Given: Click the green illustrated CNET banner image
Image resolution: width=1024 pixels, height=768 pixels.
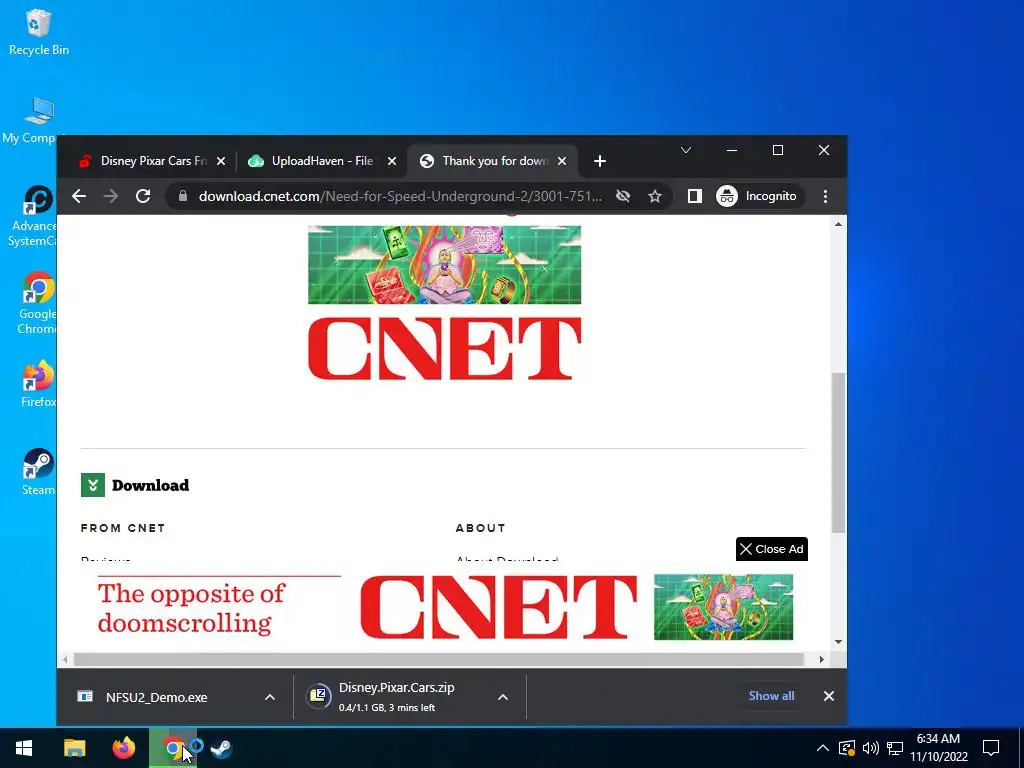Looking at the screenshot, I should click(444, 264).
